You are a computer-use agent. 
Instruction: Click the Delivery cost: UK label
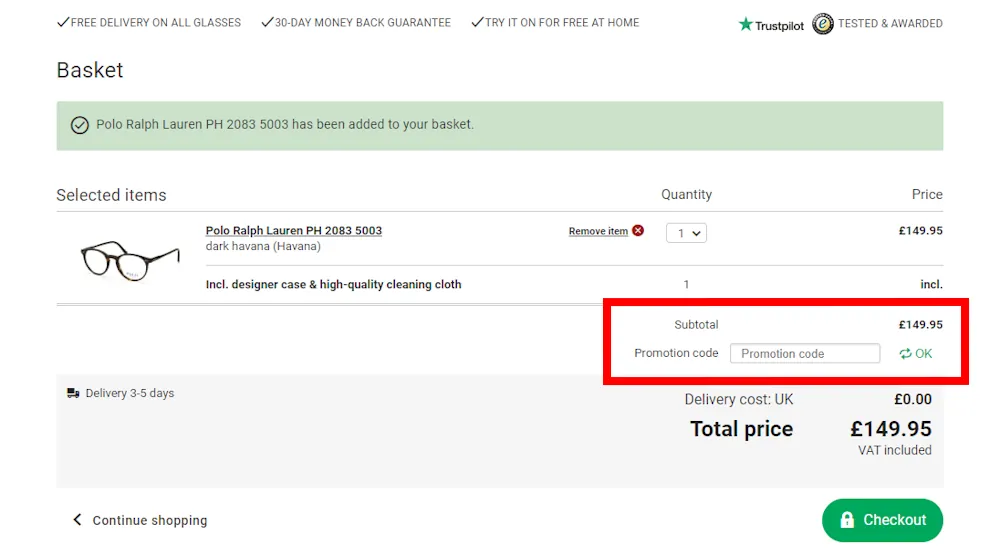coord(739,400)
